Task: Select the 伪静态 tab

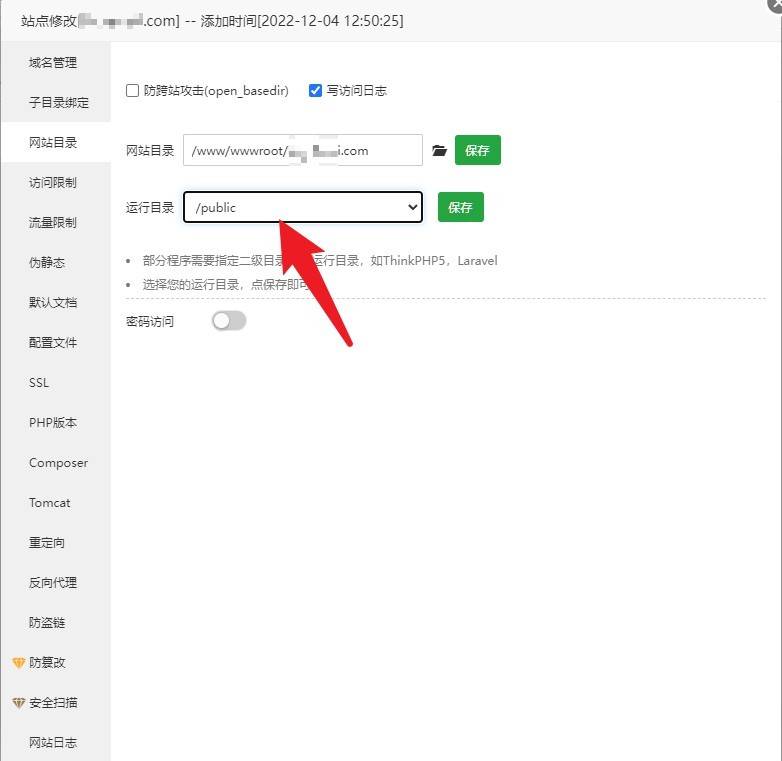Action: [x=47, y=263]
